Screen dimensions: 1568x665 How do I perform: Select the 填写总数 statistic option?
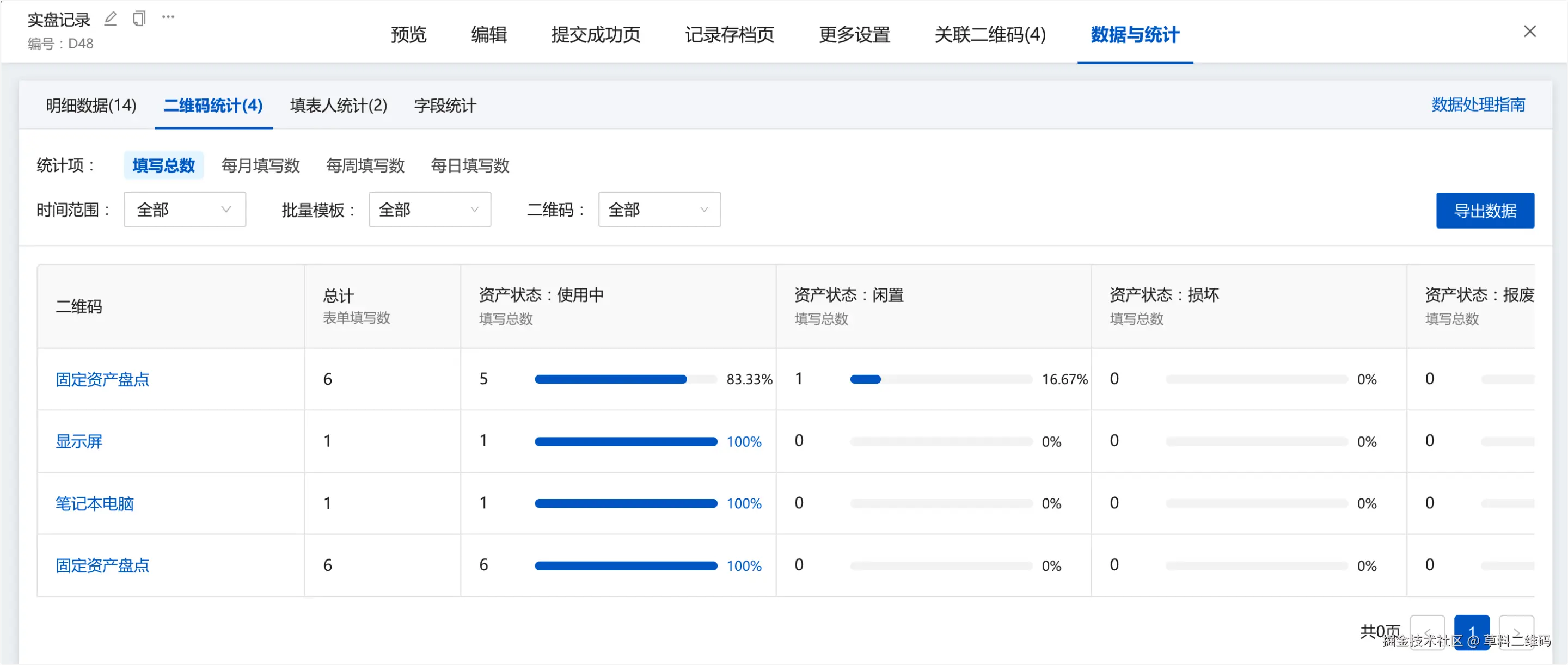(163, 165)
